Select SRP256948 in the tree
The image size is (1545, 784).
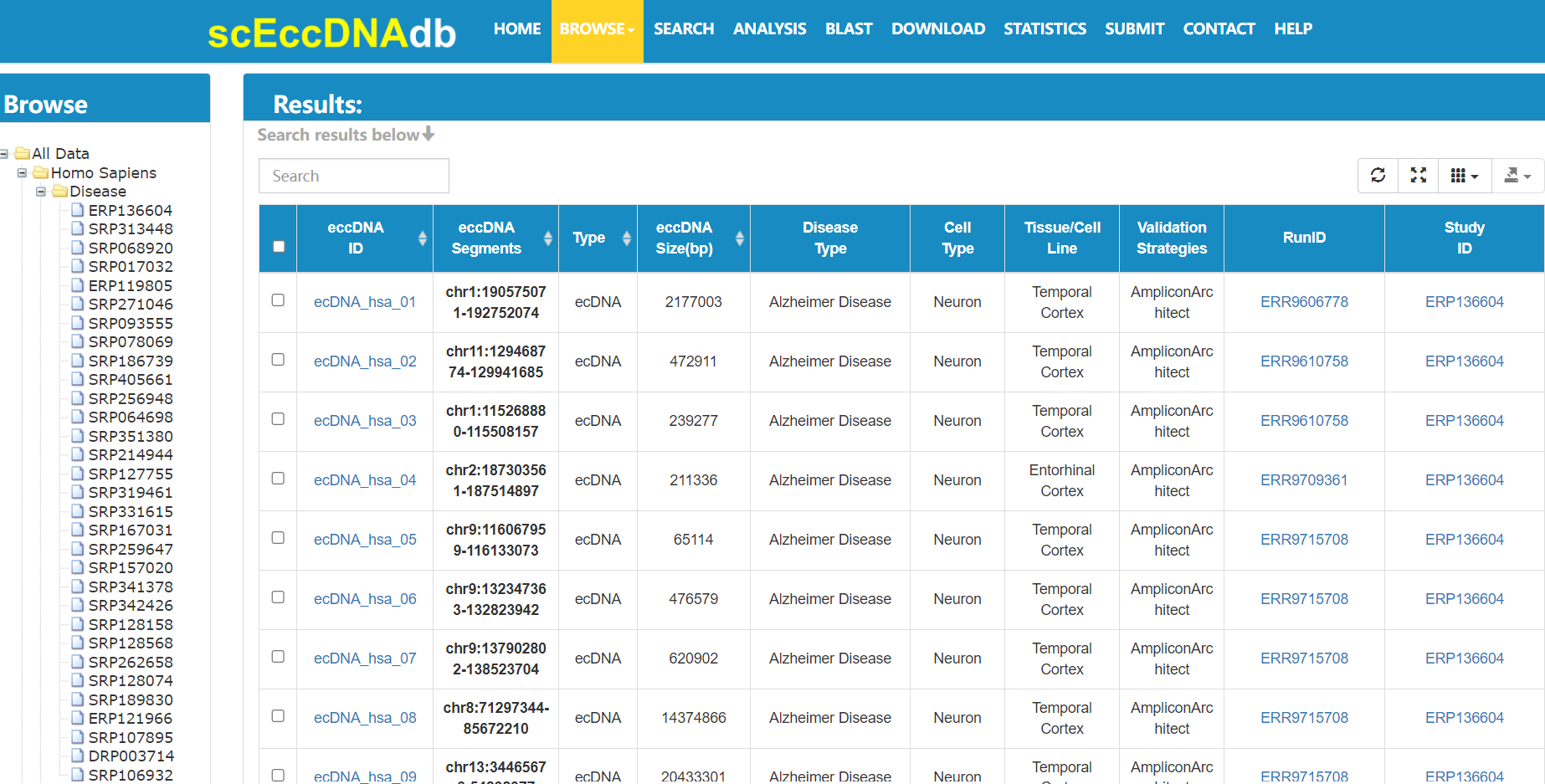[131, 398]
